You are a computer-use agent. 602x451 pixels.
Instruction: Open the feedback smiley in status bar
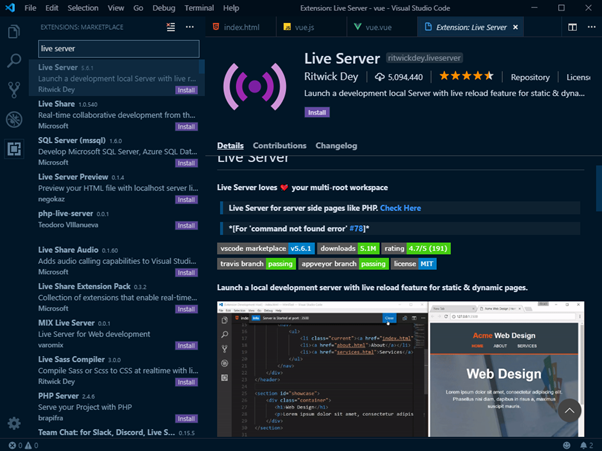click(x=566, y=445)
